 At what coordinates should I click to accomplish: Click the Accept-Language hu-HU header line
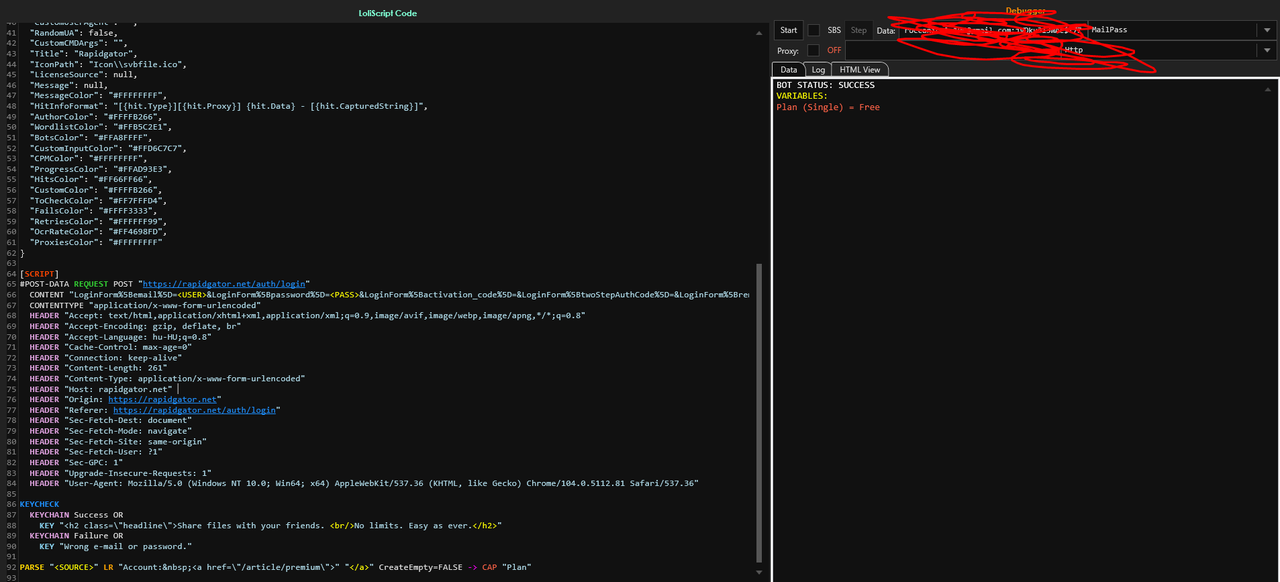(x=121, y=336)
